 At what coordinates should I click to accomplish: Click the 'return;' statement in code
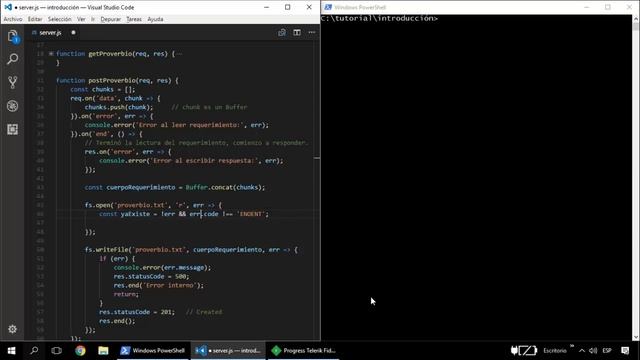coord(126,294)
